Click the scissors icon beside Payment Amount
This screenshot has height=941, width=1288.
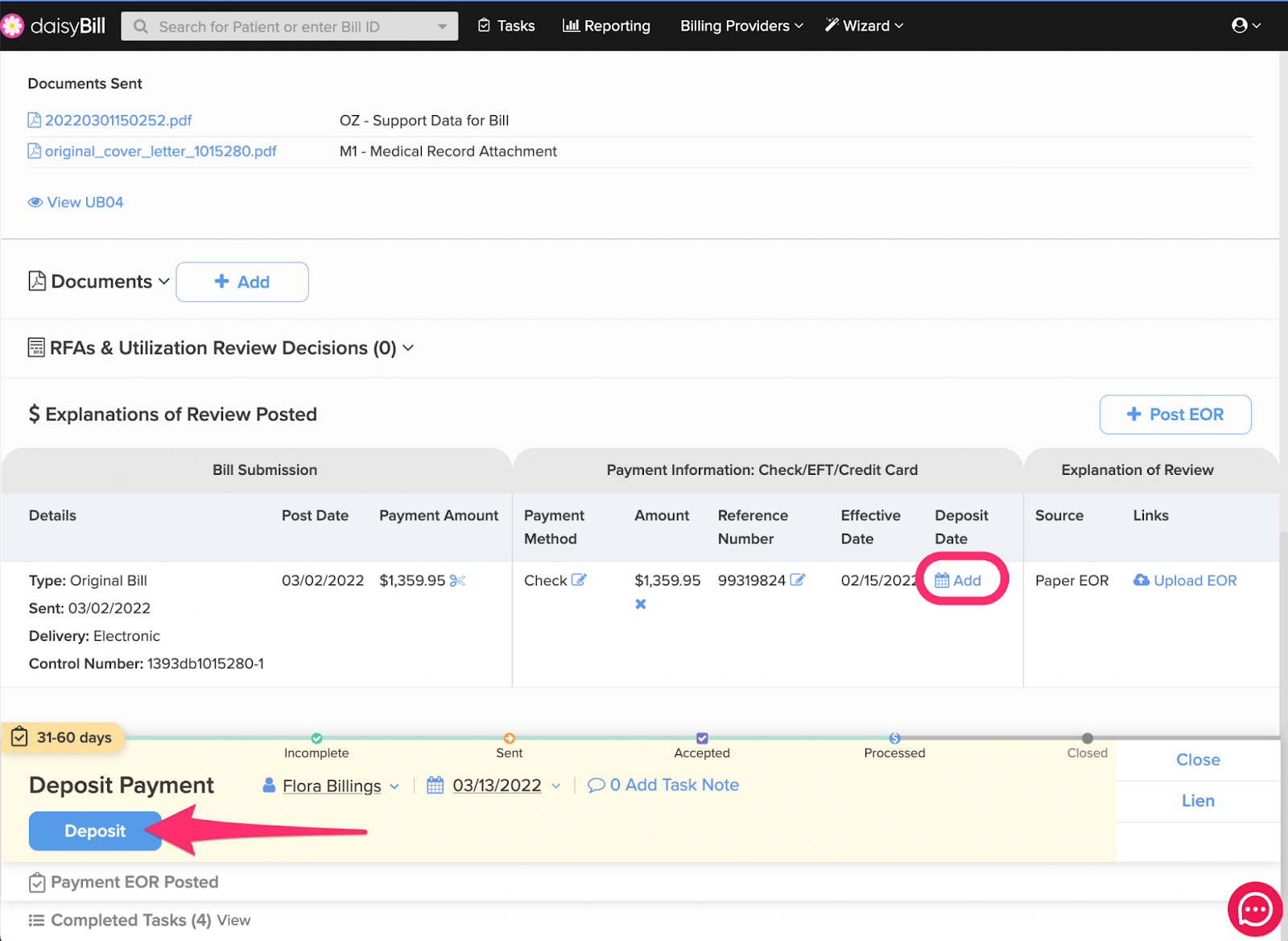coord(457,580)
